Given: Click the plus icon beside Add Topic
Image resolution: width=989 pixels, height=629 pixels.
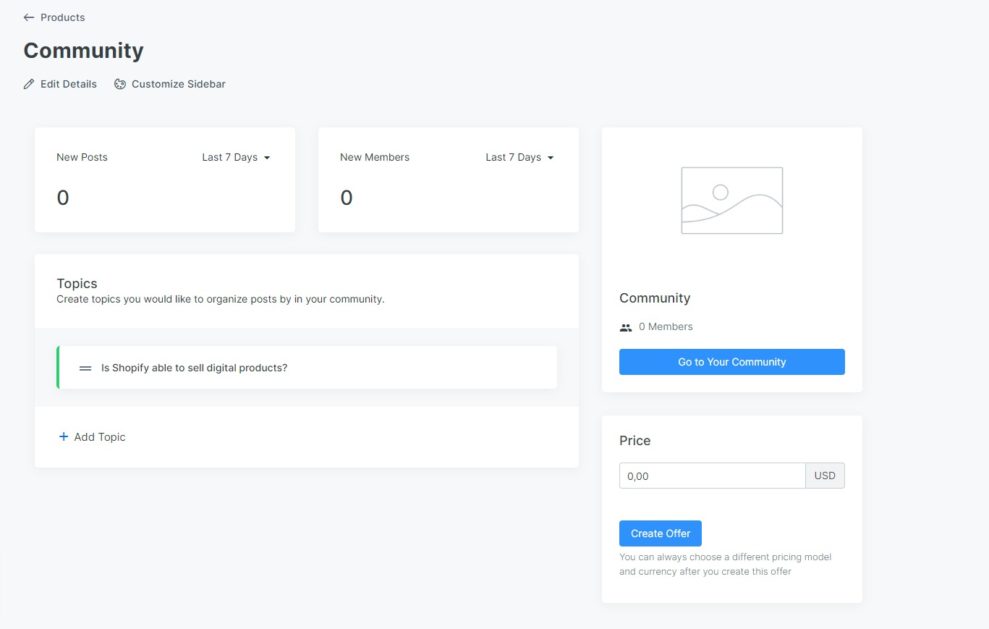Looking at the screenshot, I should [64, 437].
